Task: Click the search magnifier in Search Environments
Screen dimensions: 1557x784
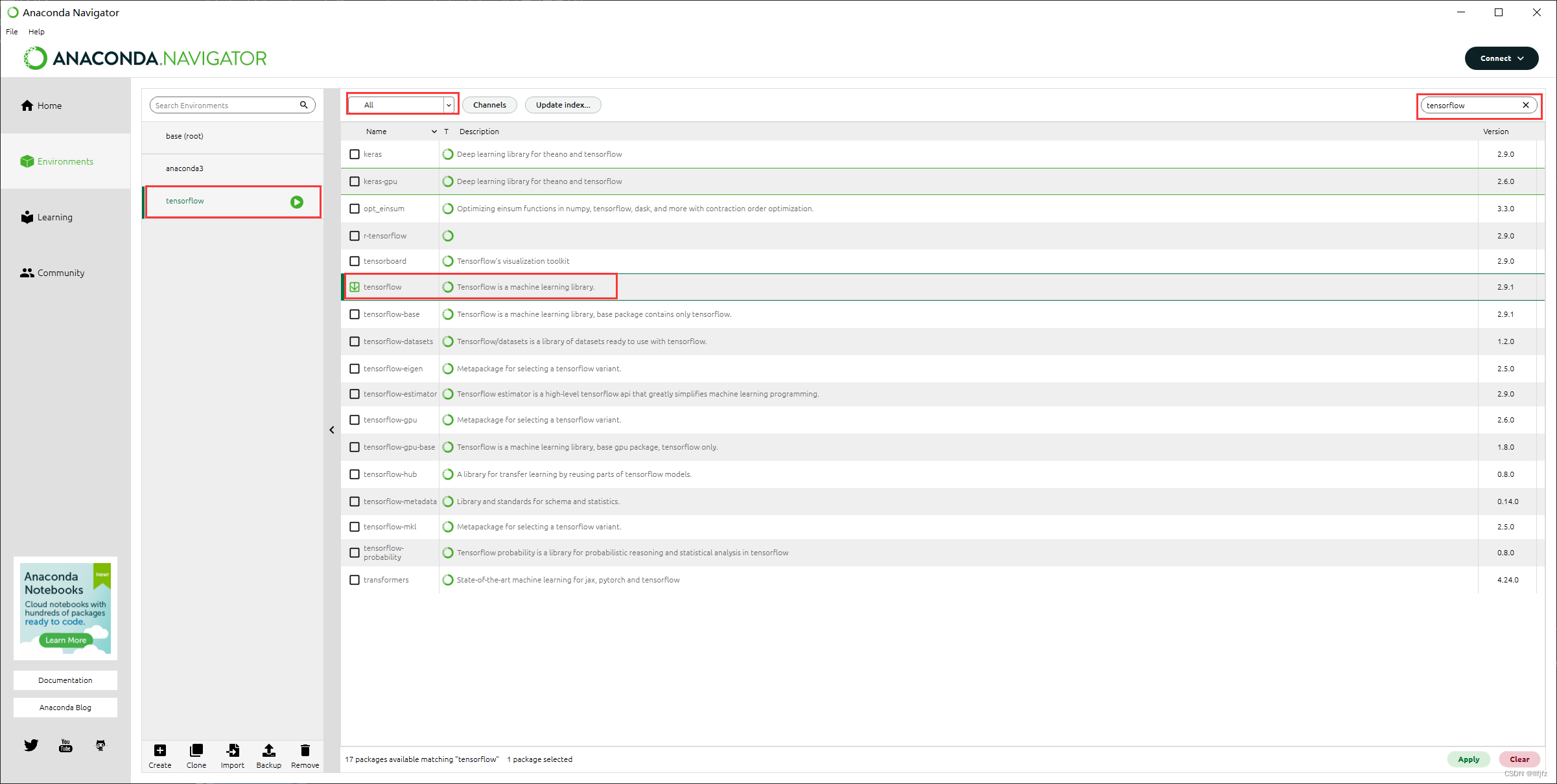Action: pyautogui.click(x=303, y=105)
